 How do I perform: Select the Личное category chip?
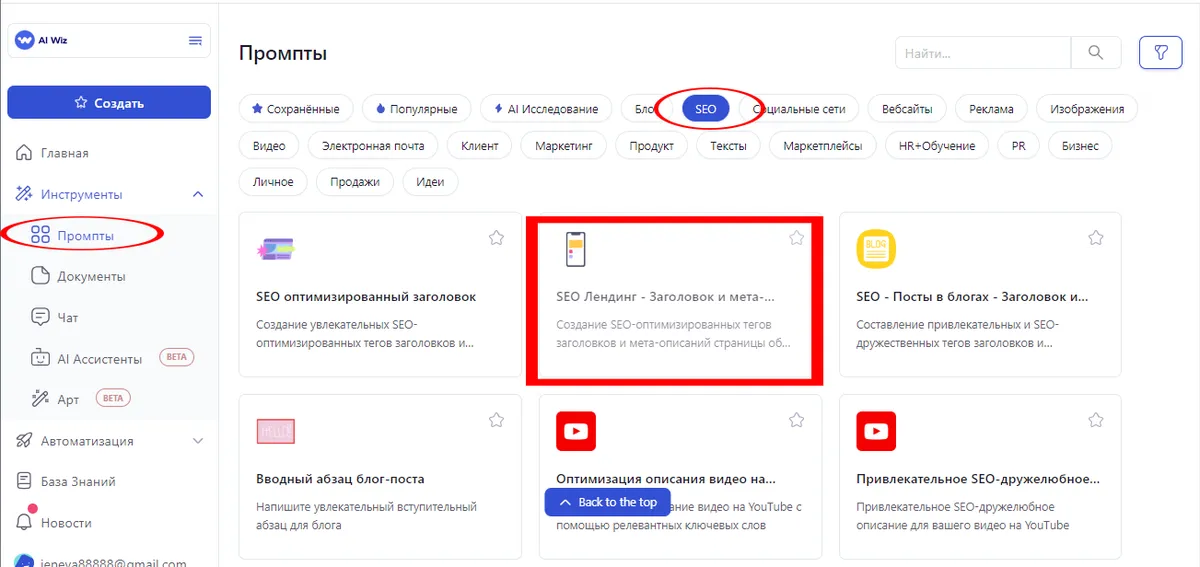[273, 182]
